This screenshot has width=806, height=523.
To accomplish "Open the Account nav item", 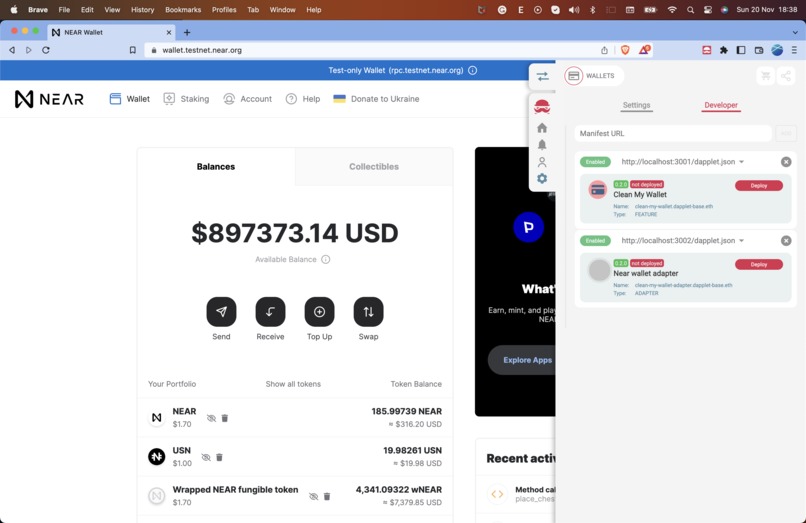I will point(247,99).
